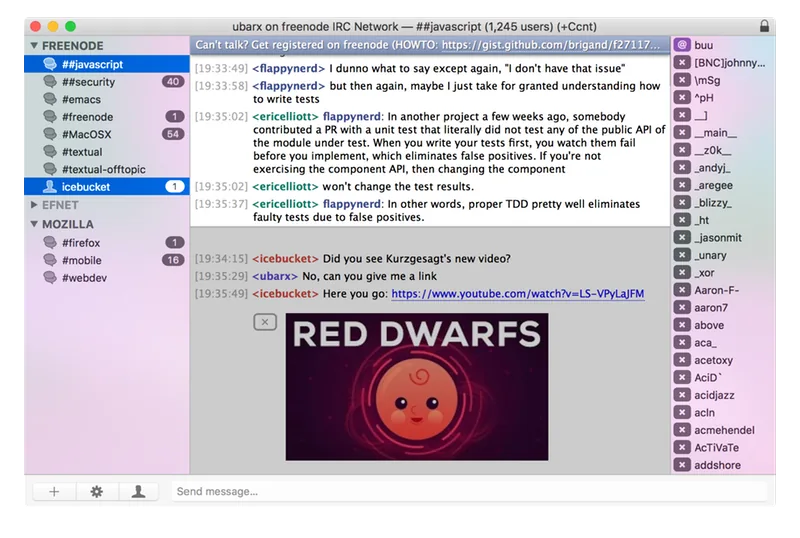Viewport: 800px width, 538px height.
Task: Click the #emacs chat bubble icon
Action: [x=50, y=99]
